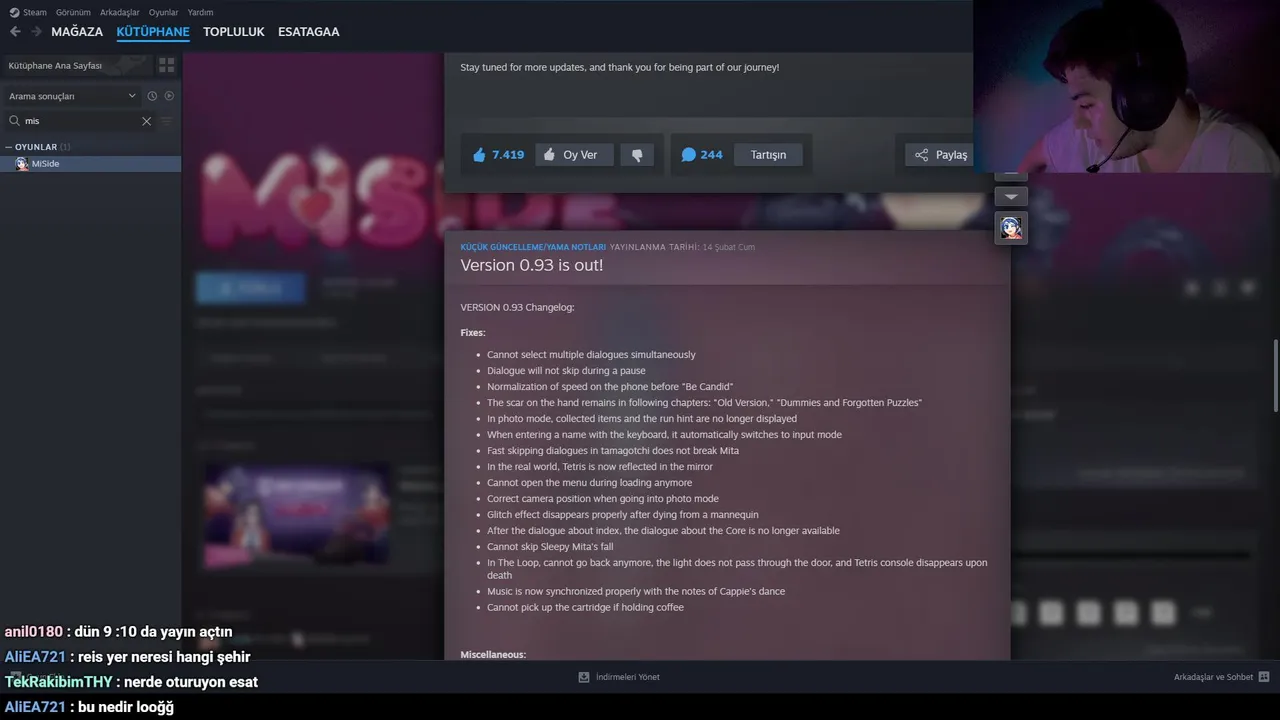
Task: Go forward with the right arrow
Action: (x=37, y=32)
